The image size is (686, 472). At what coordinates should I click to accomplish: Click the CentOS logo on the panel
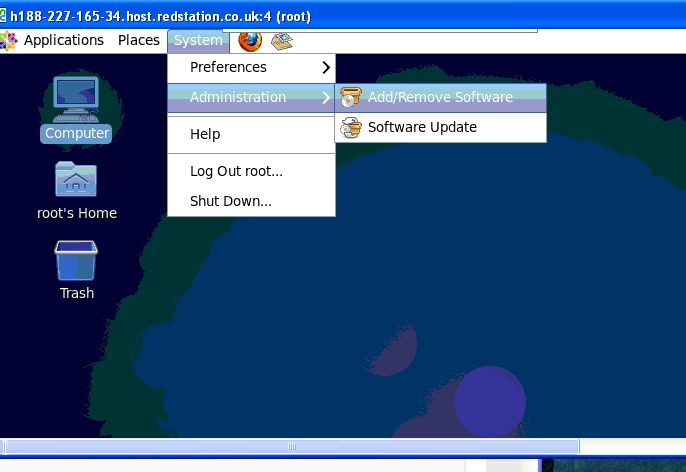click(x=9, y=41)
